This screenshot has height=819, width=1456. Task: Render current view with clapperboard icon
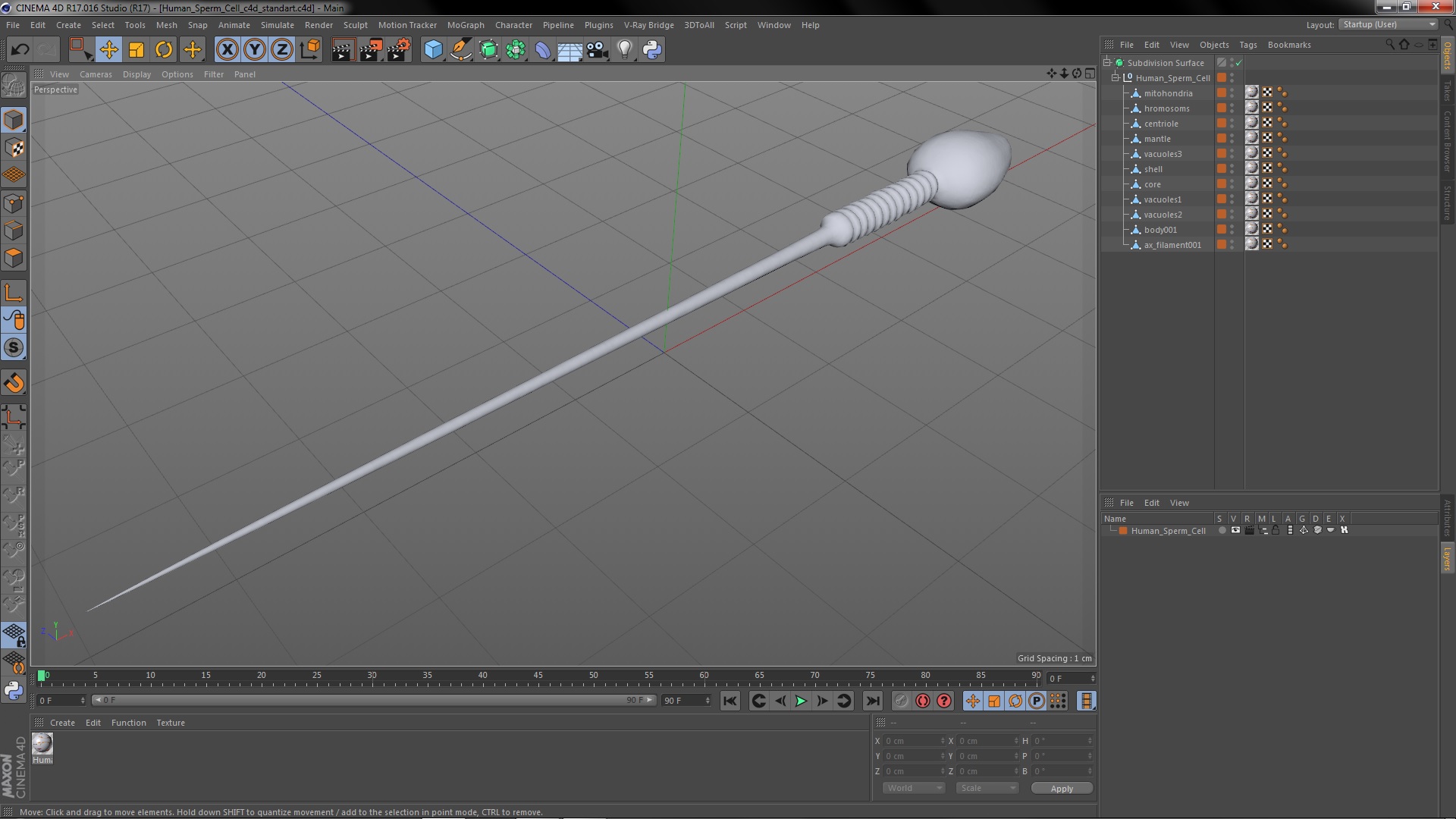pos(343,50)
